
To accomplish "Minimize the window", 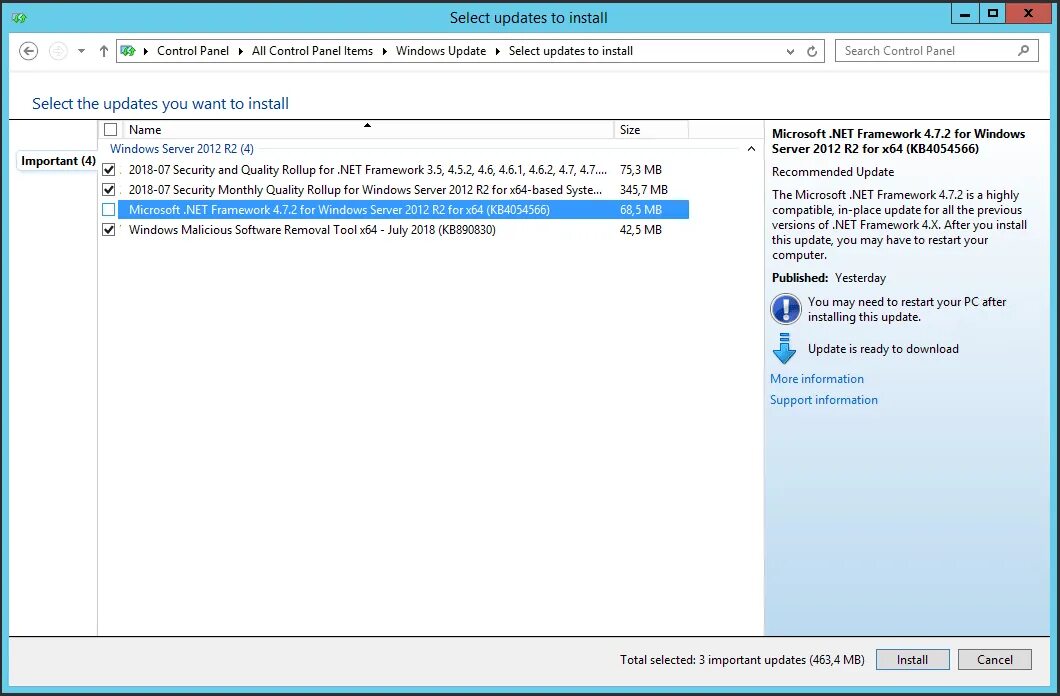I will 965,14.
